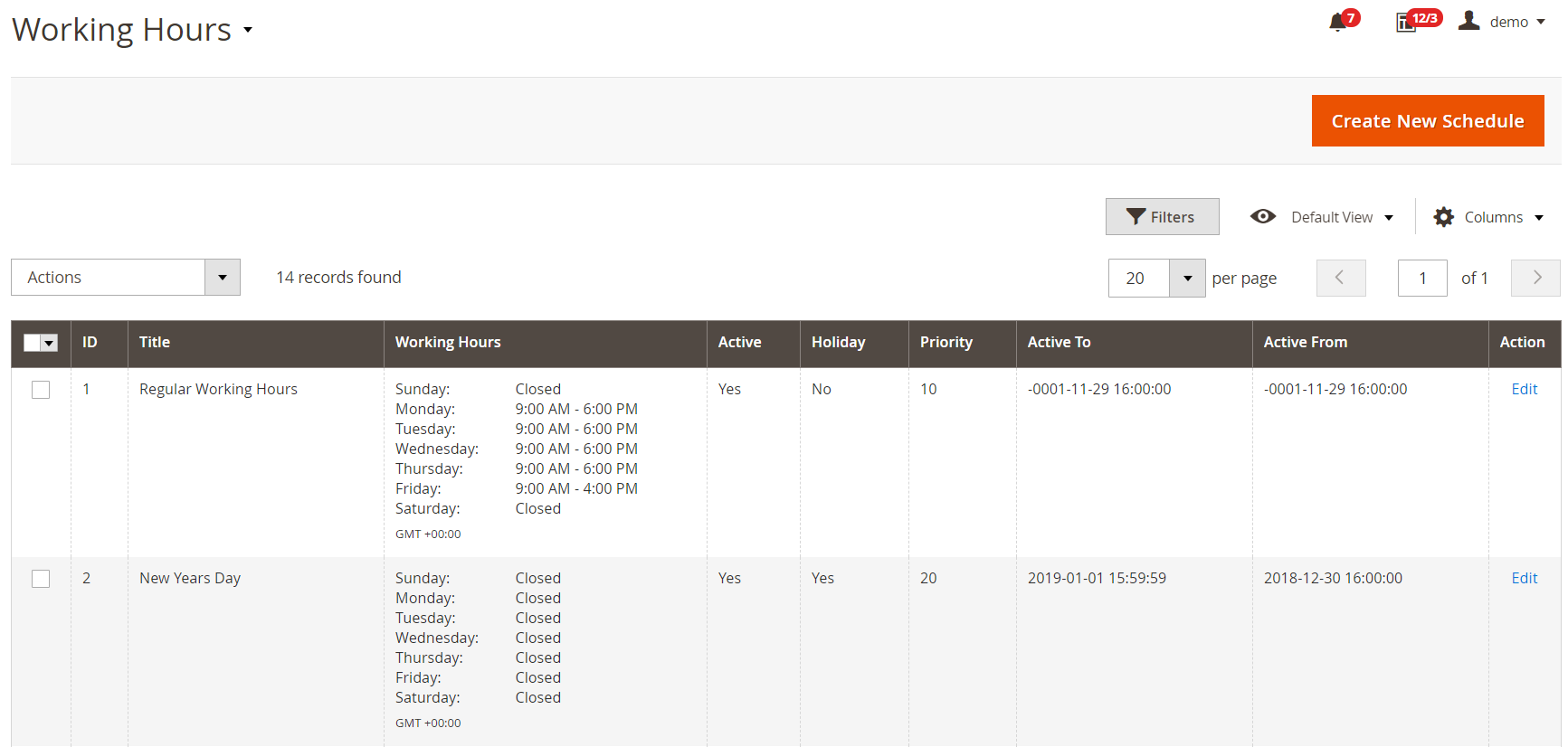Open the report icon with 12/3 badge
The image size is (1568, 747).
point(1406,23)
